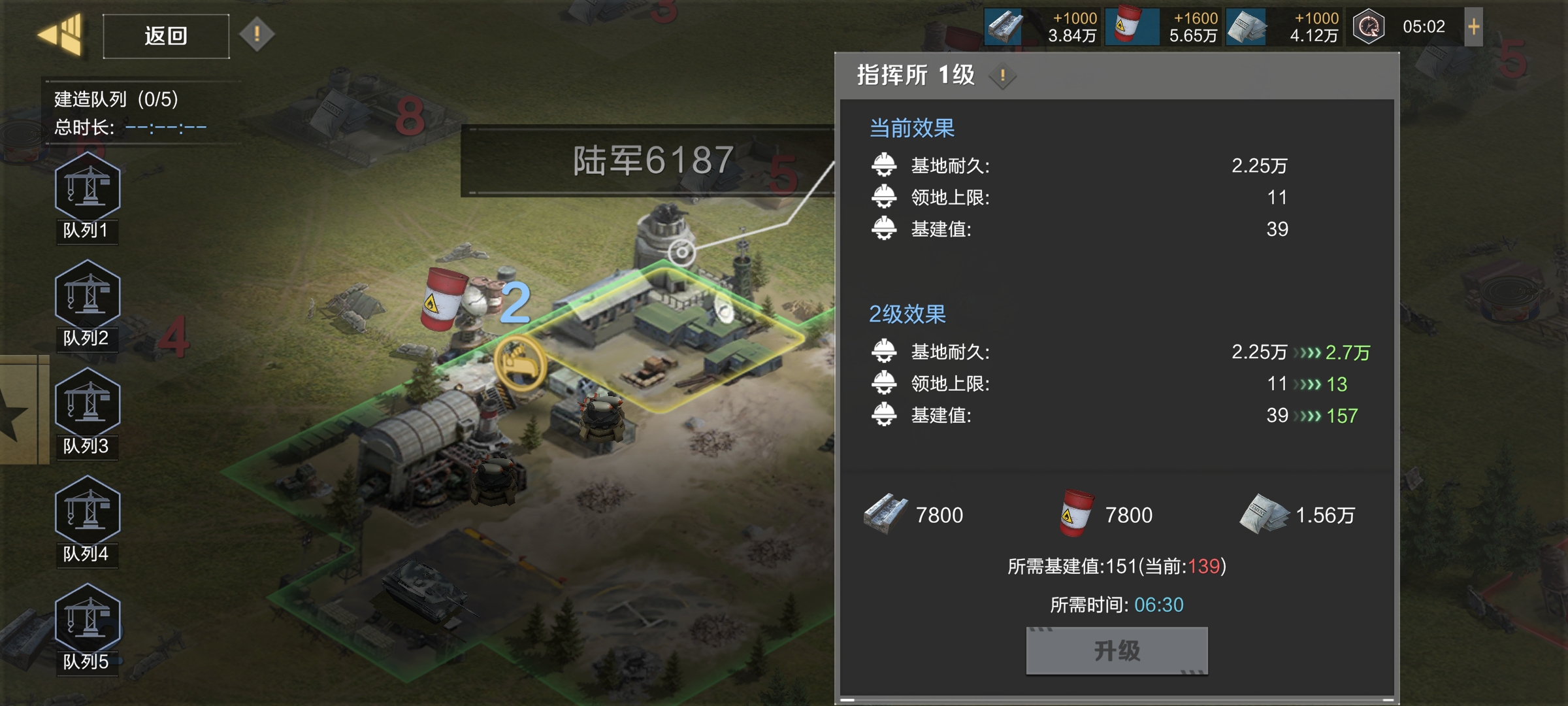The width and height of the screenshot is (1568, 706).
Task: Click the plus button beside timer
Action: (1473, 27)
